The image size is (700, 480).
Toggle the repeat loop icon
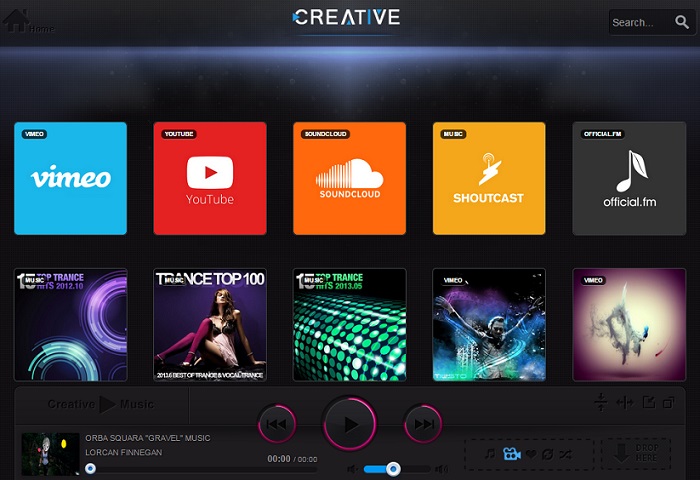coord(547,455)
